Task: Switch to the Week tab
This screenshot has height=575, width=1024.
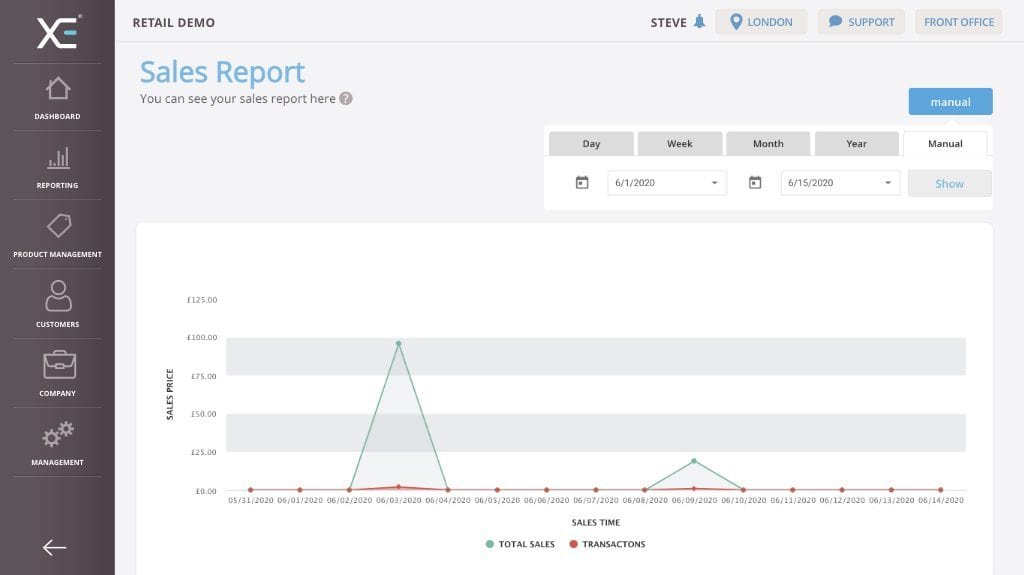Action: pos(680,144)
